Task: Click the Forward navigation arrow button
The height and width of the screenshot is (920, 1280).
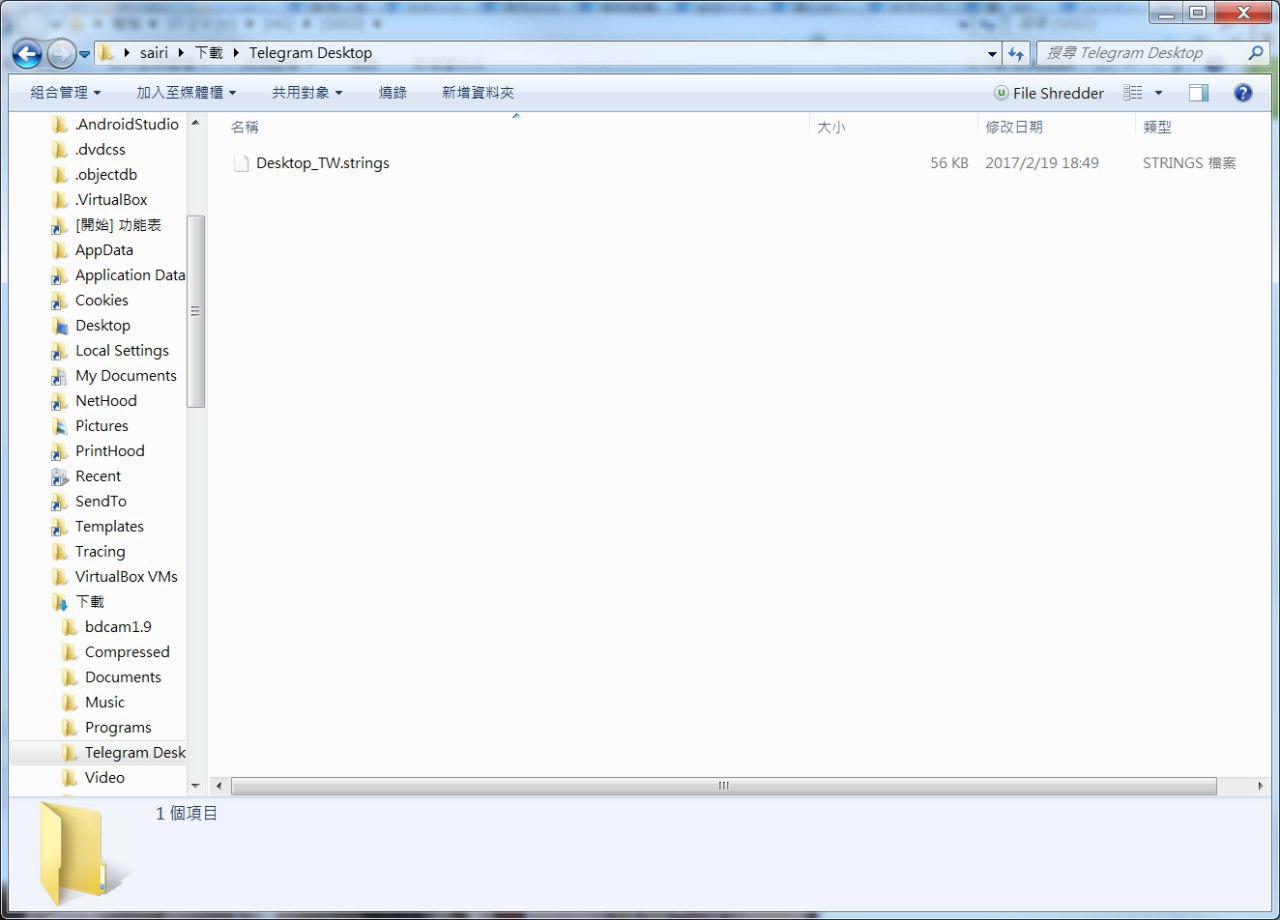Action: (60, 54)
